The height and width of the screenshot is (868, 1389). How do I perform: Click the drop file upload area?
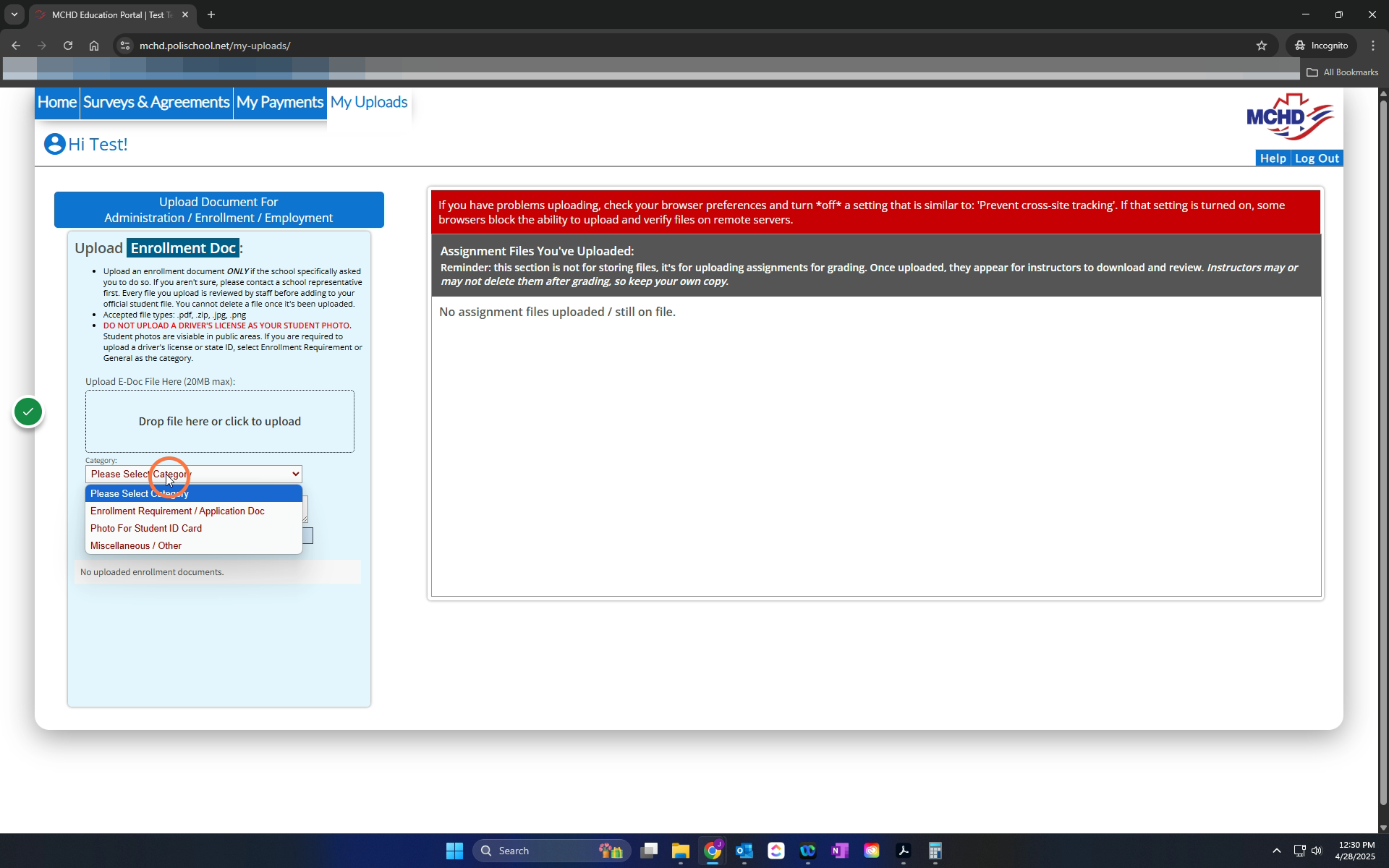(x=219, y=421)
